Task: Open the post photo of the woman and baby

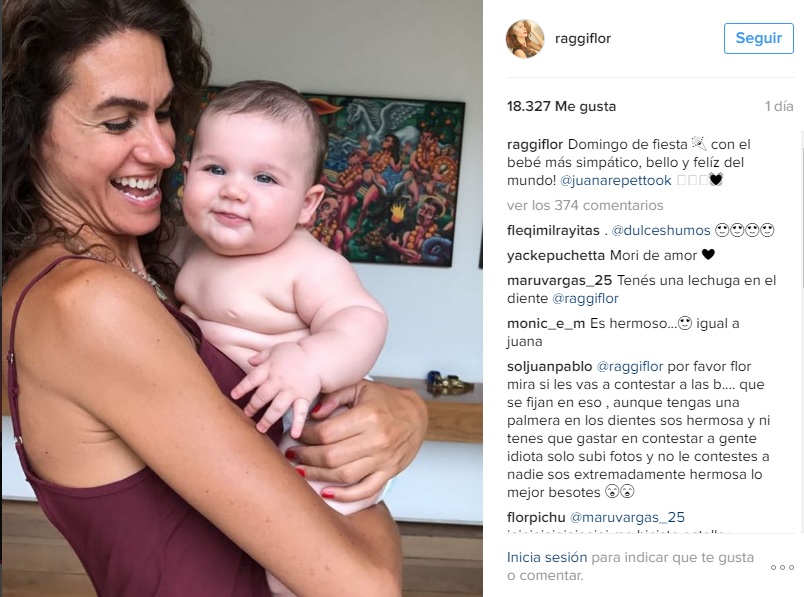Action: pyautogui.click(x=242, y=298)
